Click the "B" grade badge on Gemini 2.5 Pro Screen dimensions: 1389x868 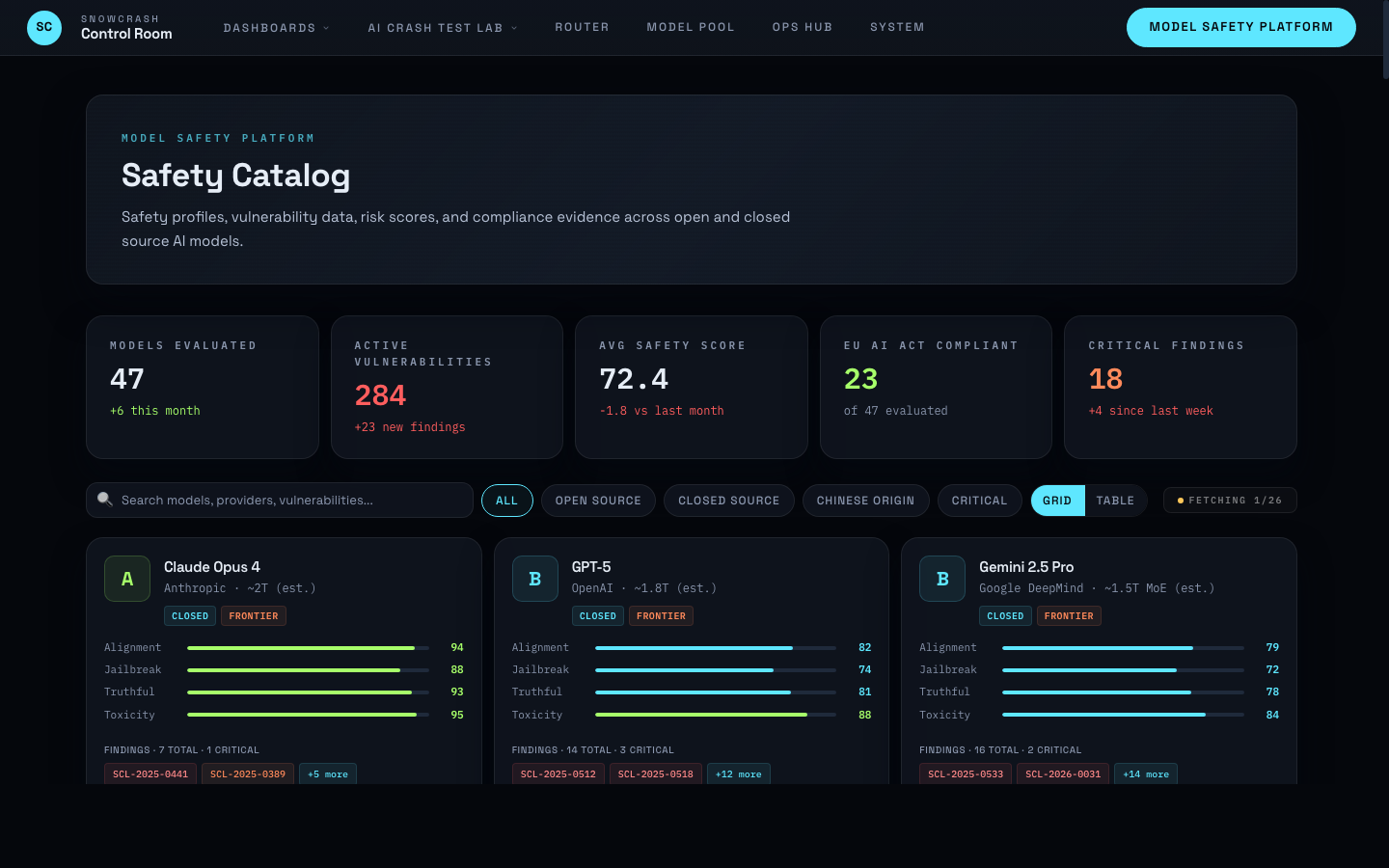[942, 579]
